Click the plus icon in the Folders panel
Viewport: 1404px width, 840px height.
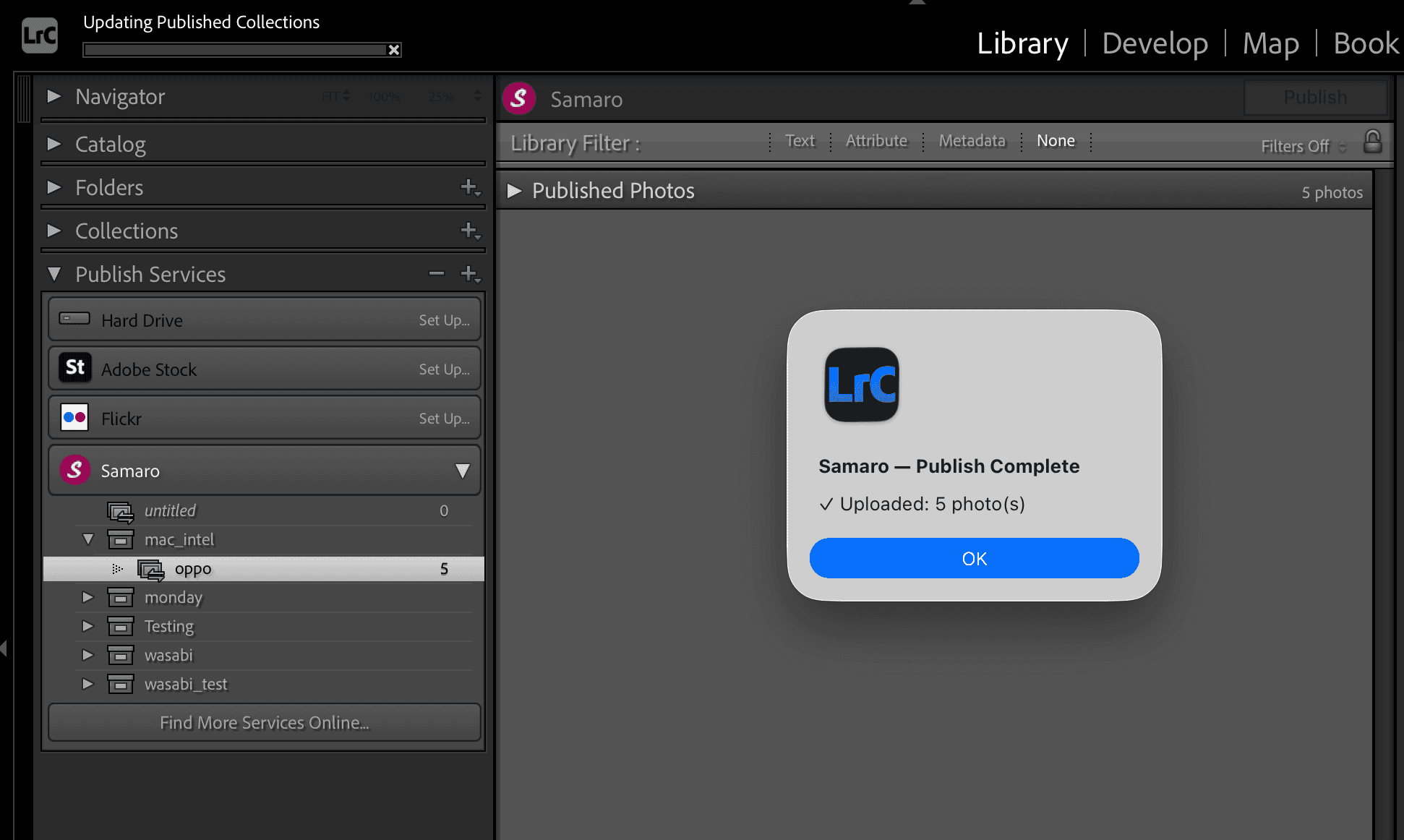click(x=470, y=187)
